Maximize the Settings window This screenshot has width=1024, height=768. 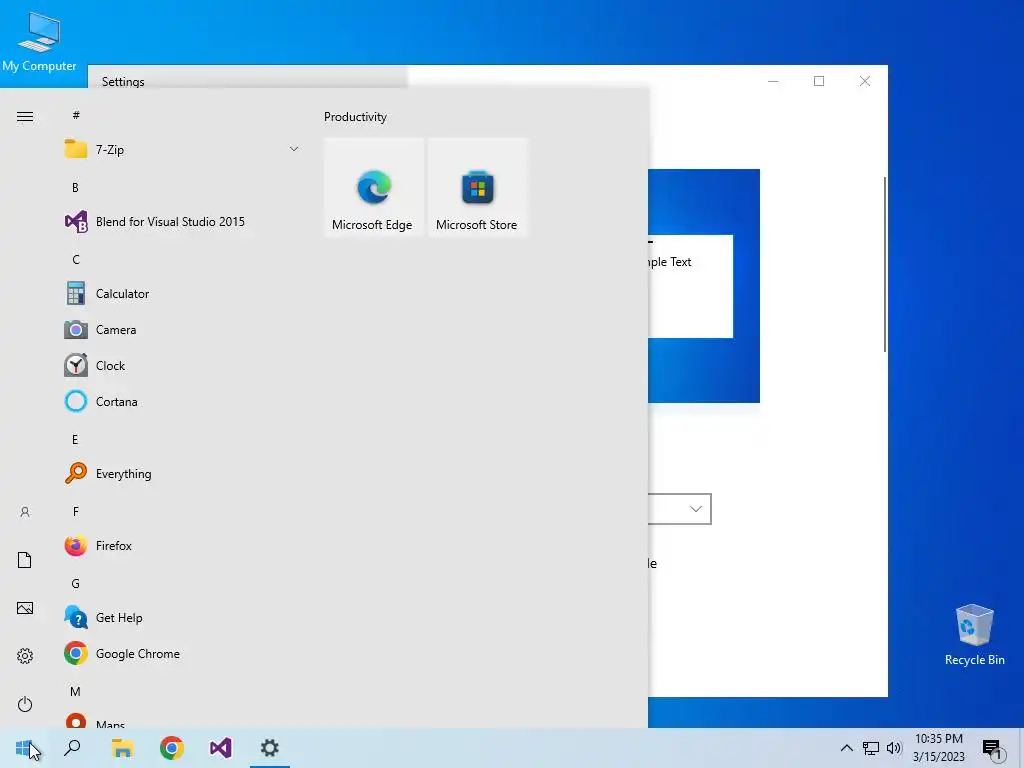(x=819, y=81)
